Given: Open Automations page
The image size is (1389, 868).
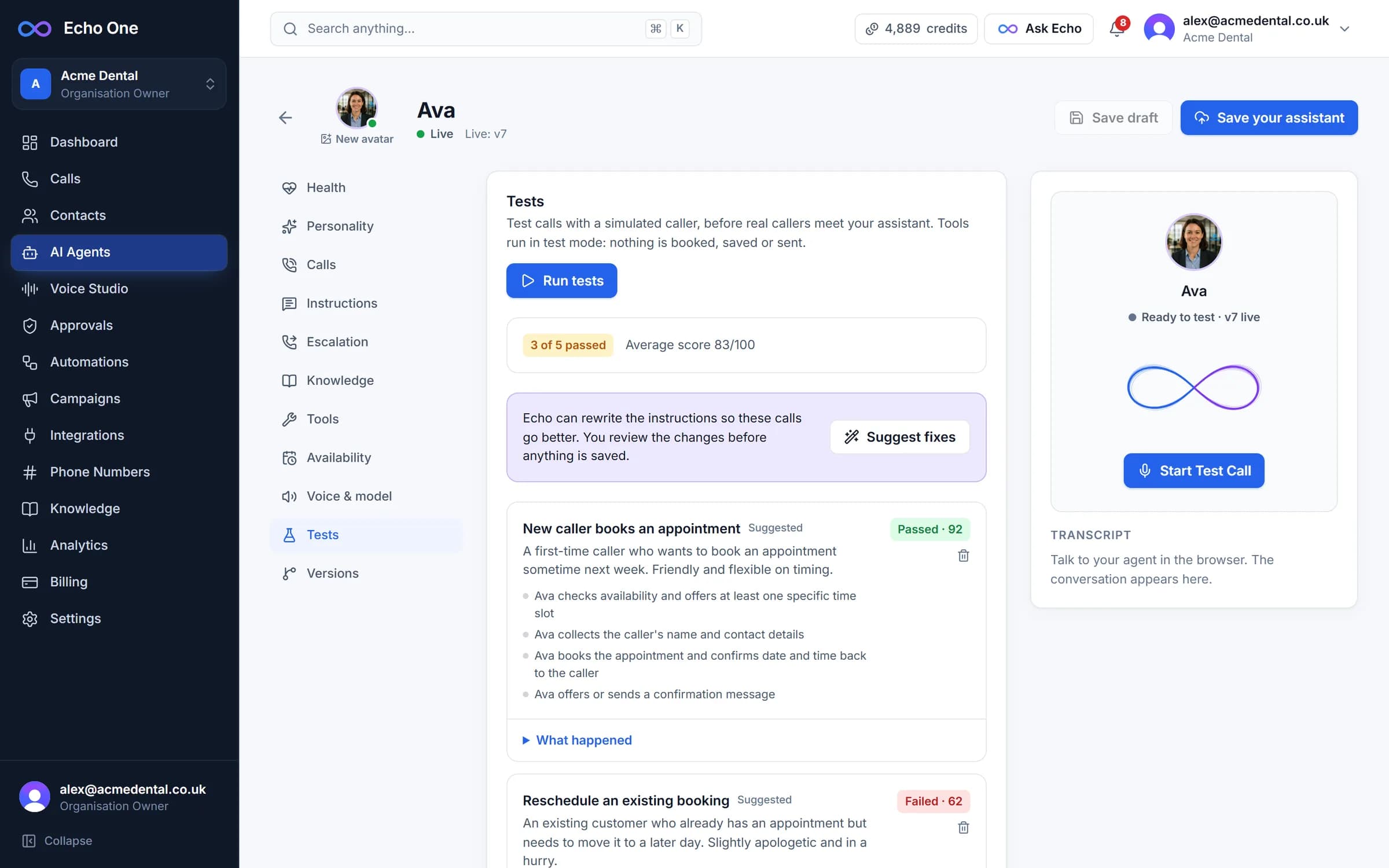Looking at the screenshot, I should click(x=119, y=362).
